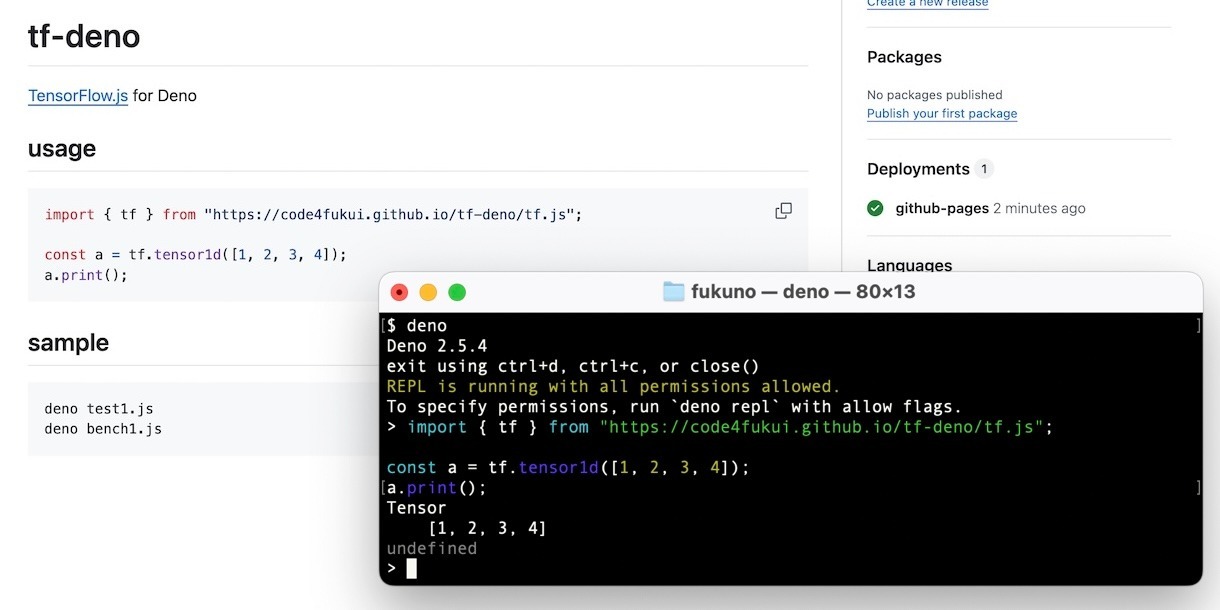Click the green github-pages deployment check icon
The height and width of the screenshot is (610, 1220).
point(875,209)
